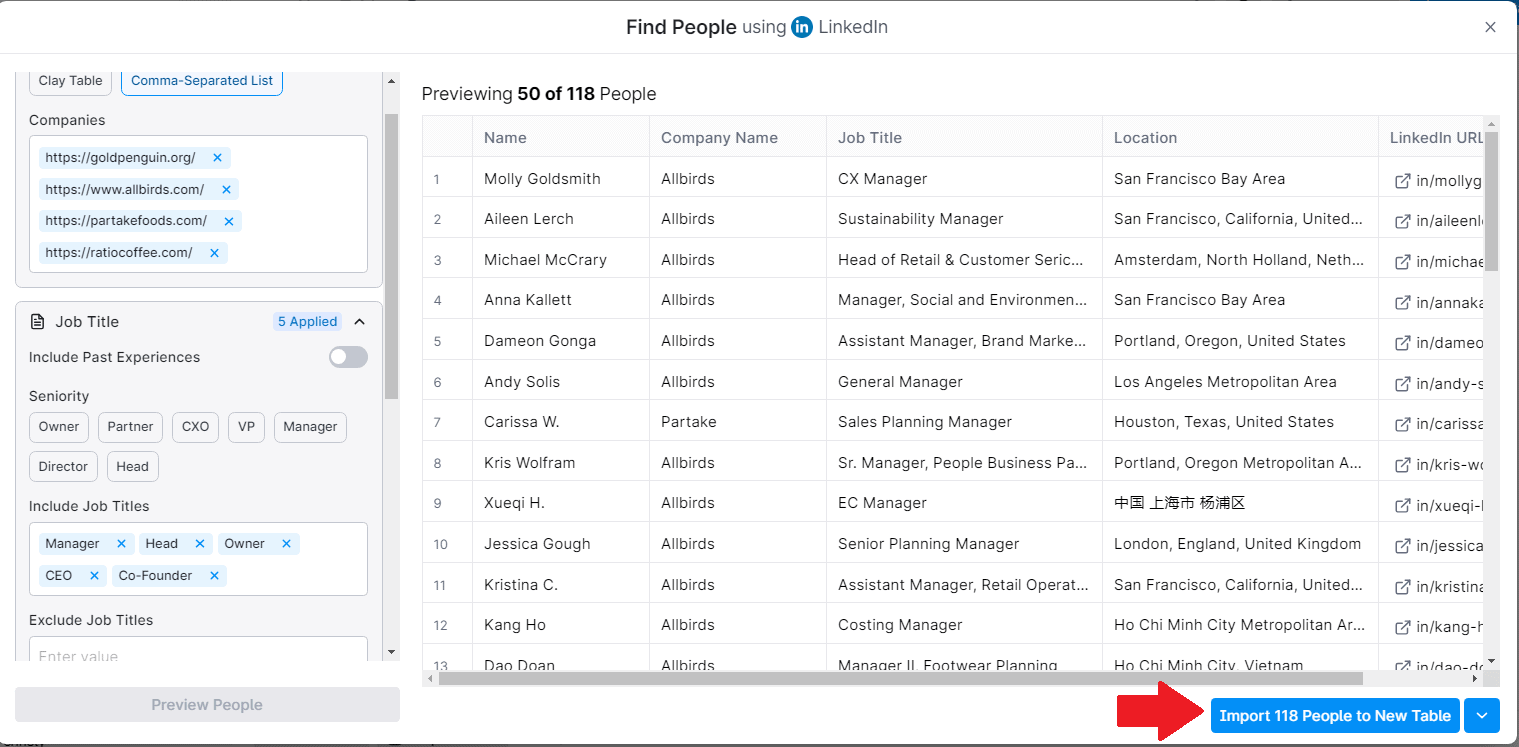Click the left filter panel's vertical scrollbar
1519x747 pixels.
tap(392, 256)
